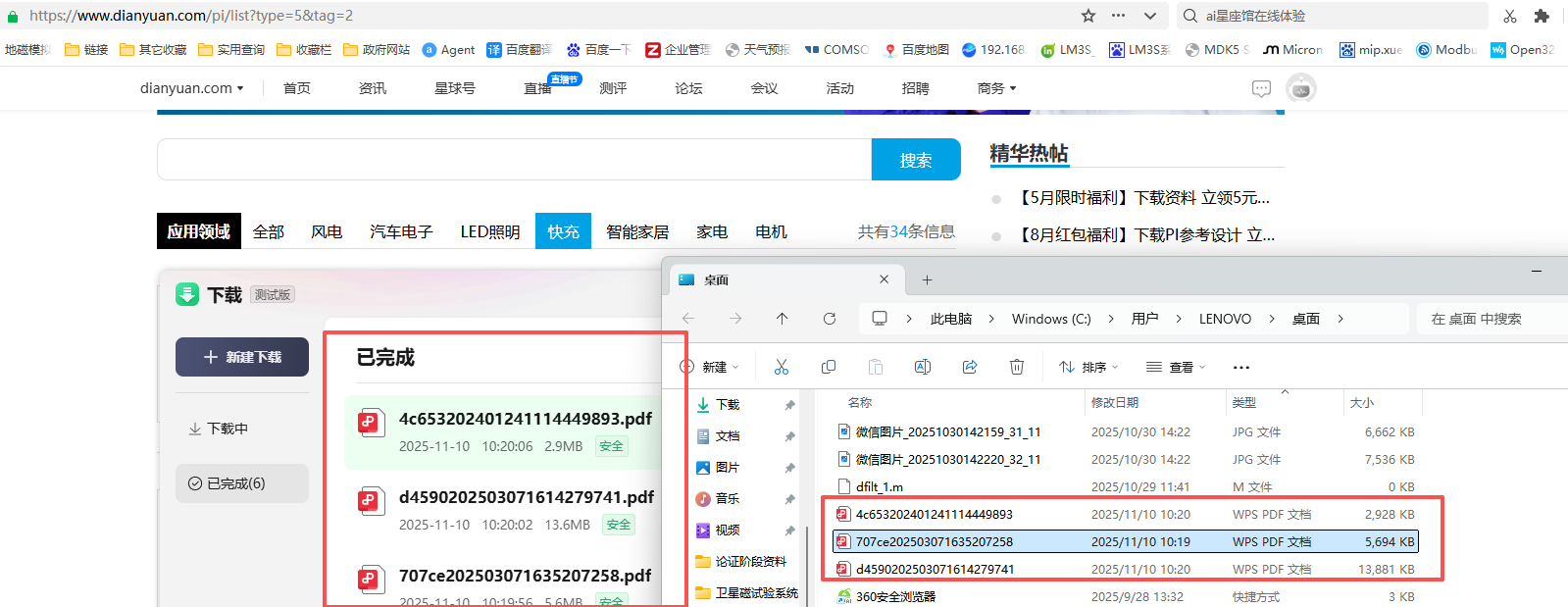The width and height of the screenshot is (1568, 607).
Task: Open the 新建 dropdown in Explorer toolbar
Action: (x=710, y=367)
